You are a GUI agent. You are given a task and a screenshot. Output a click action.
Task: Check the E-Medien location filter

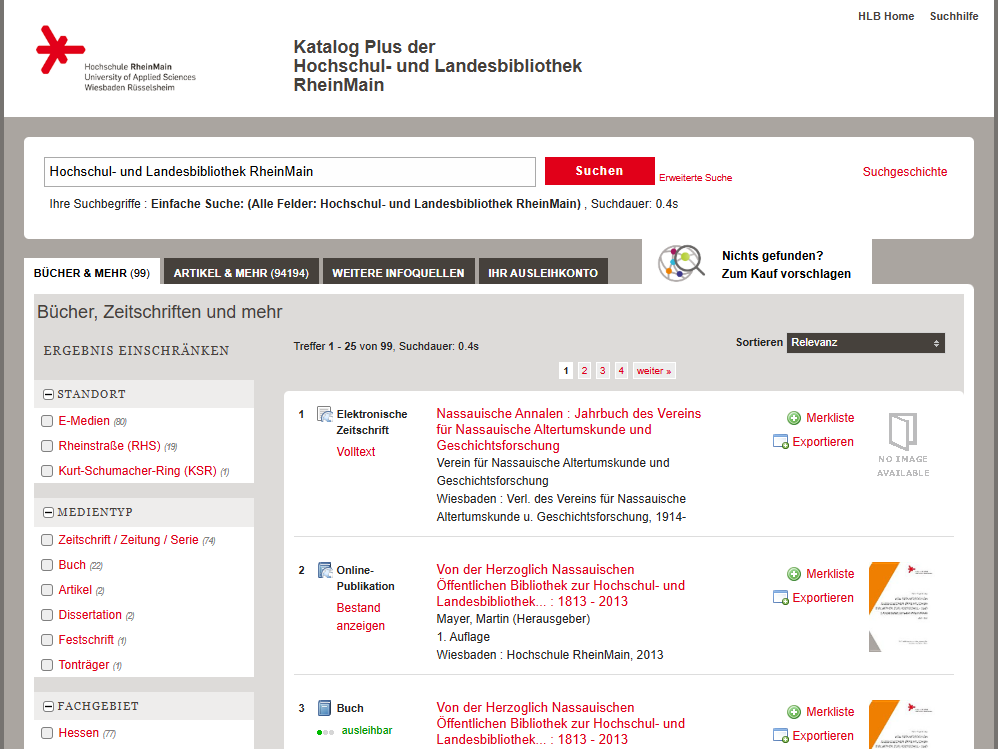pyautogui.click(x=47, y=422)
